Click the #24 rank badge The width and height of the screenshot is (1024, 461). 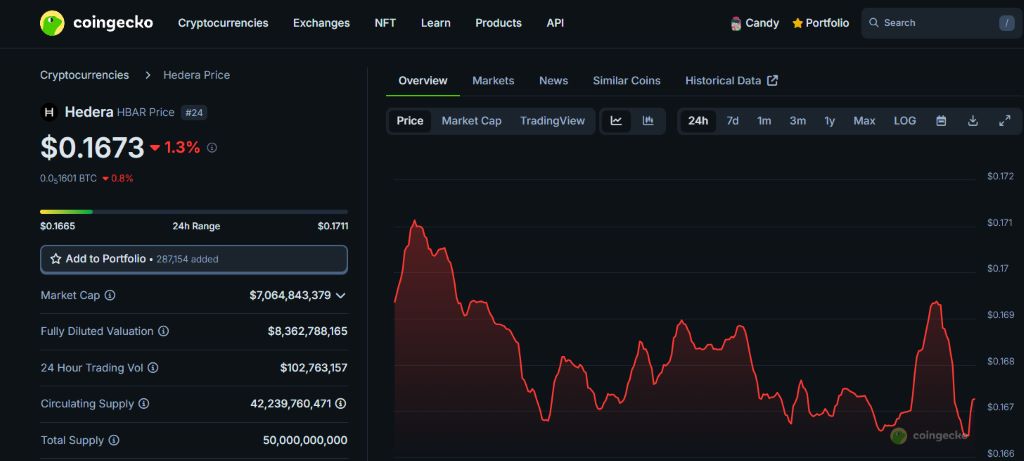(194, 113)
